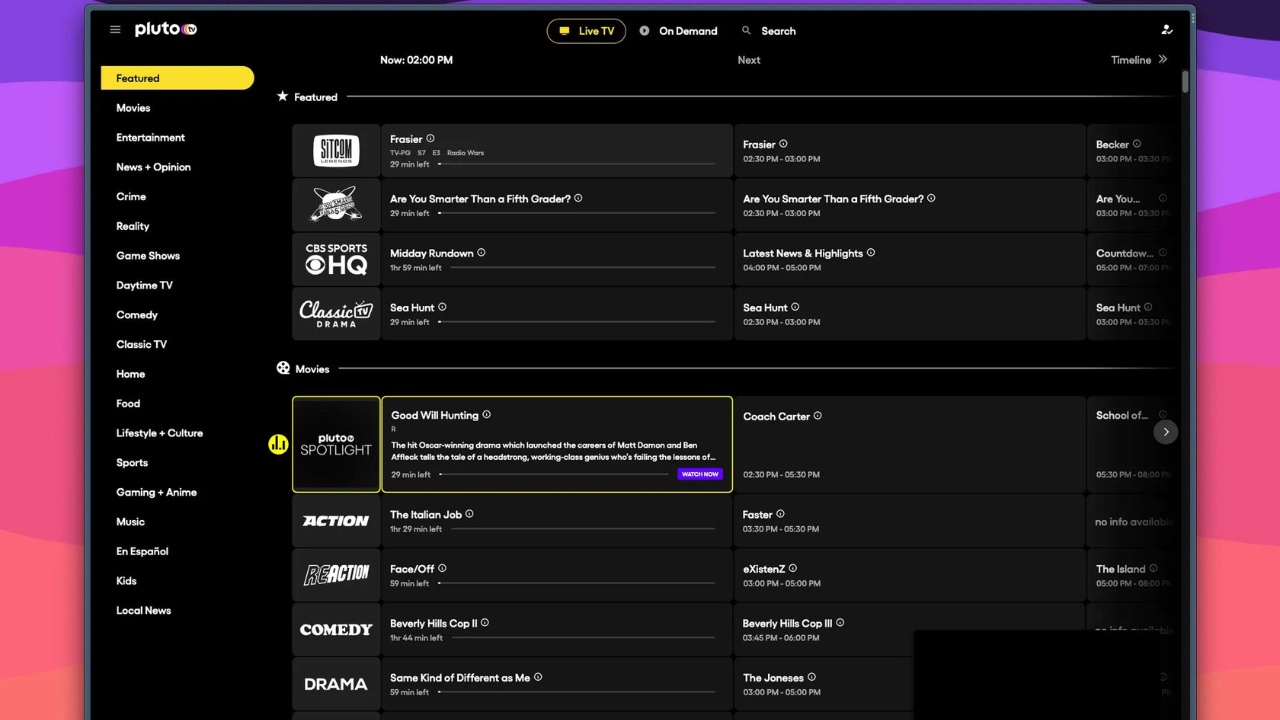
Task: Expand the Timeline with double chevron
Action: [x=1162, y=60]
